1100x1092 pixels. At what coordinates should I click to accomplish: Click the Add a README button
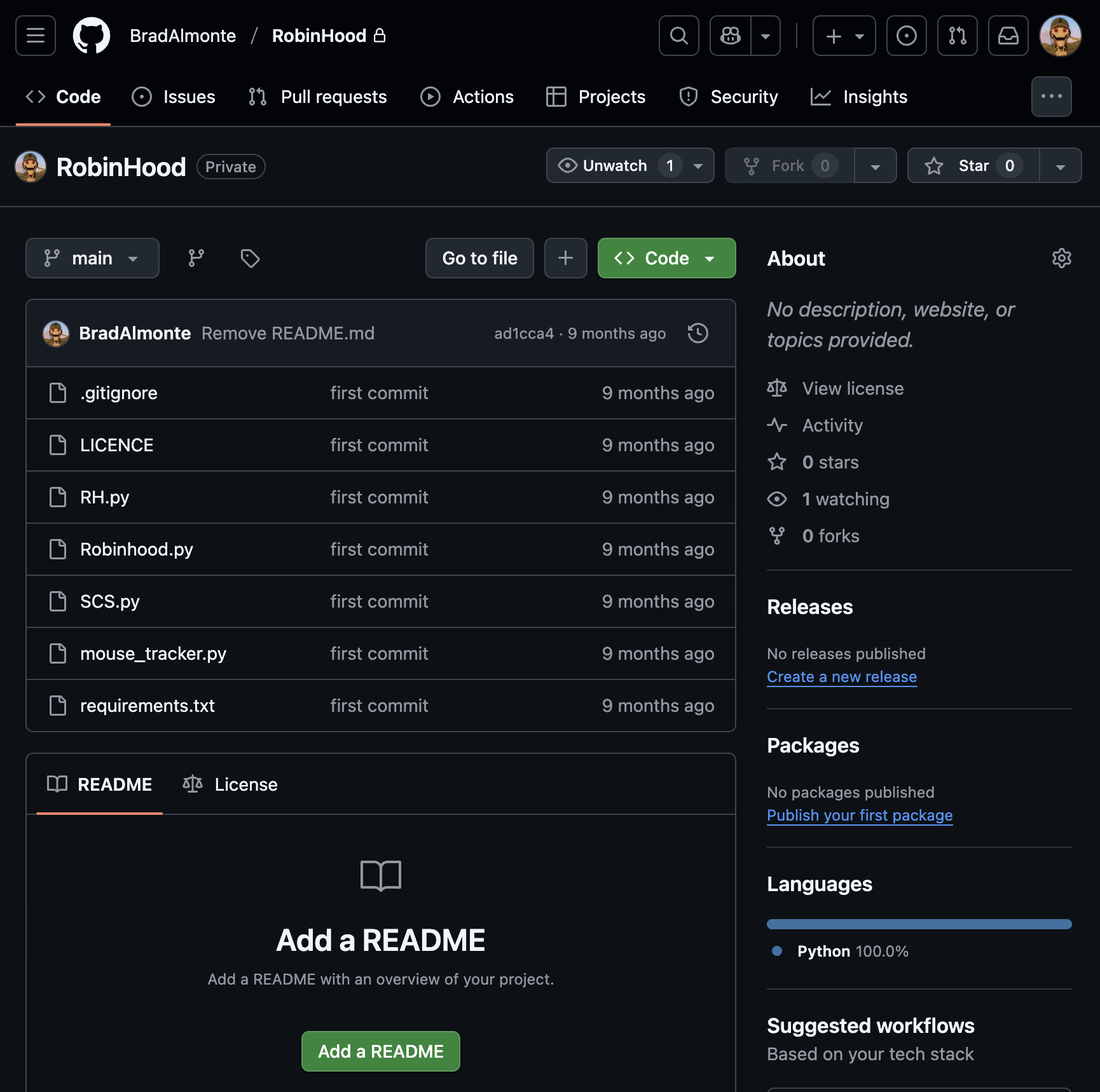click(x=380, y=1051)
